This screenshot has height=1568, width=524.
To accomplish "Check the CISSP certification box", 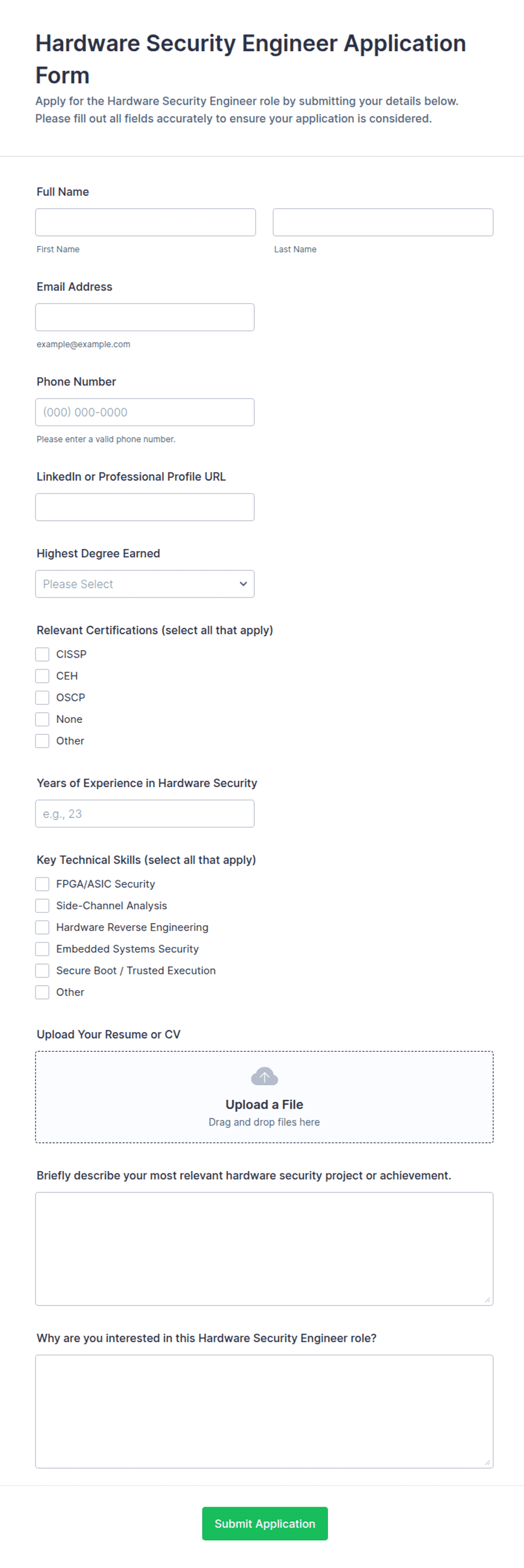I will click(42, 654).
